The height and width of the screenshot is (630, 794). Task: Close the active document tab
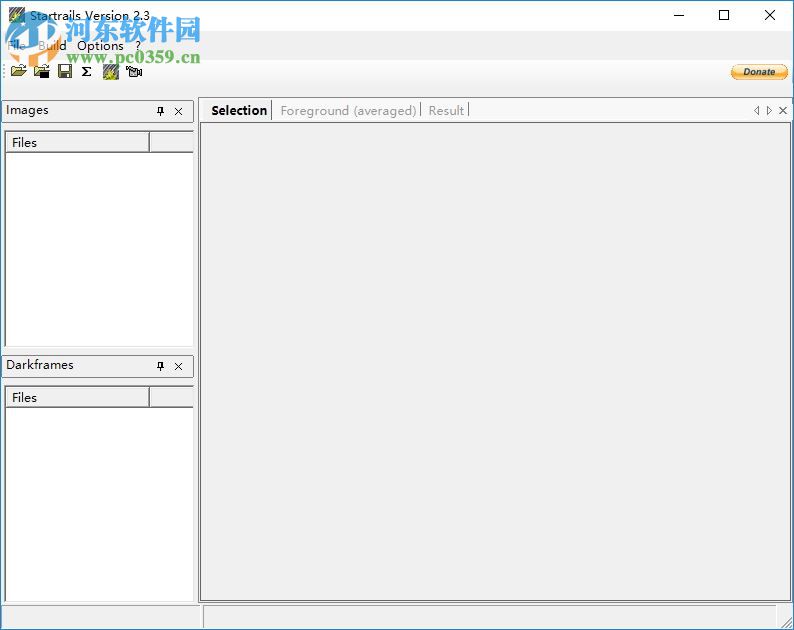click(783, 110)
